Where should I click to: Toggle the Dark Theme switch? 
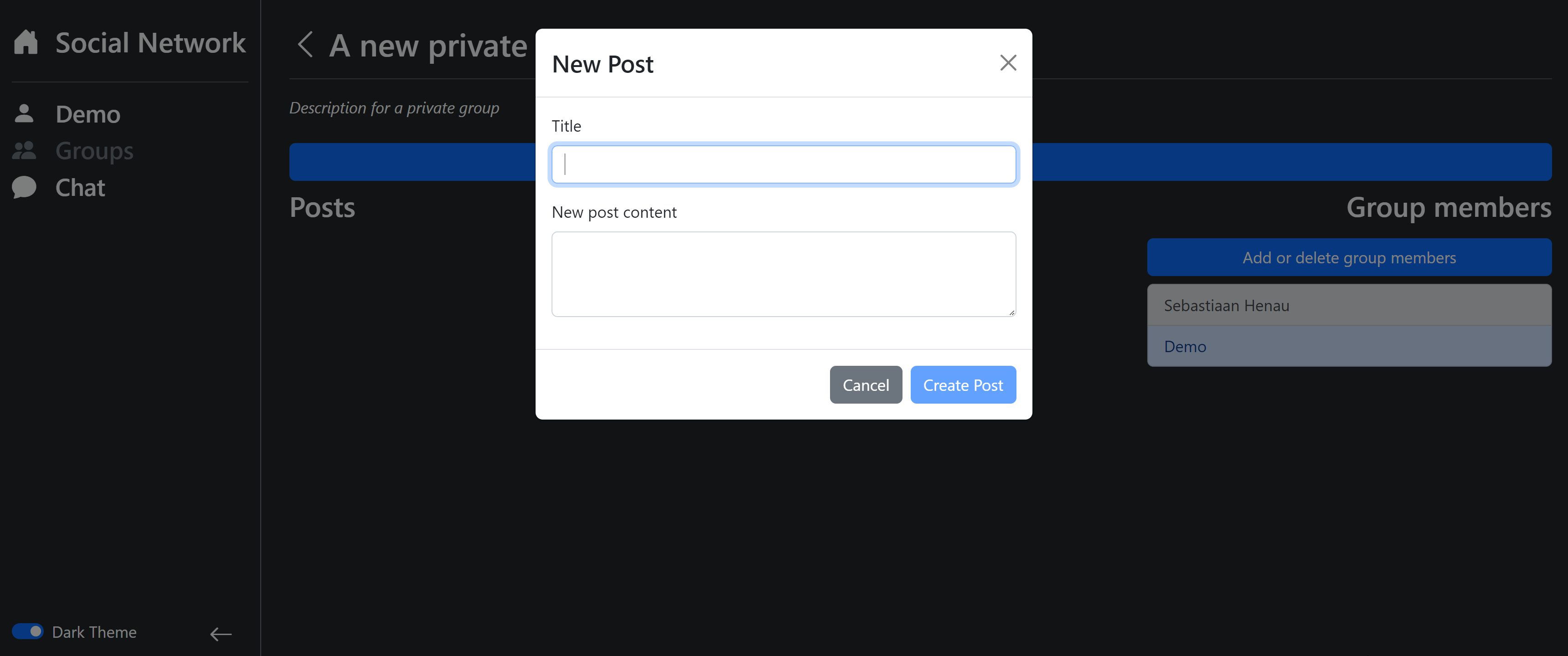pyautogui.click(x=27, y=632)
